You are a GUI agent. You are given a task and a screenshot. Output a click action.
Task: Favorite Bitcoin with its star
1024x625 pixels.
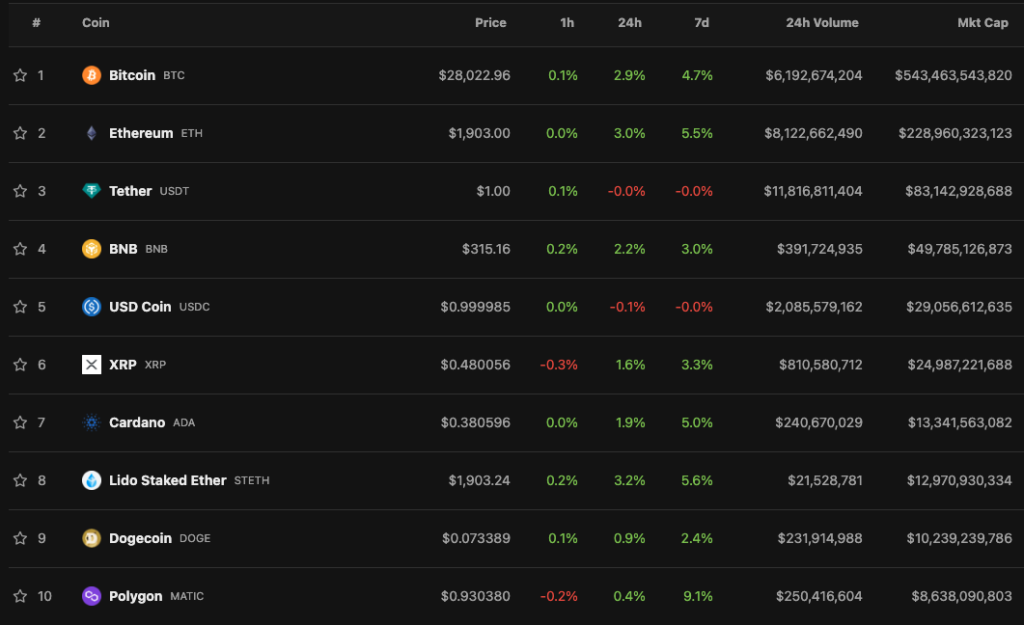(x=20, y=75)
